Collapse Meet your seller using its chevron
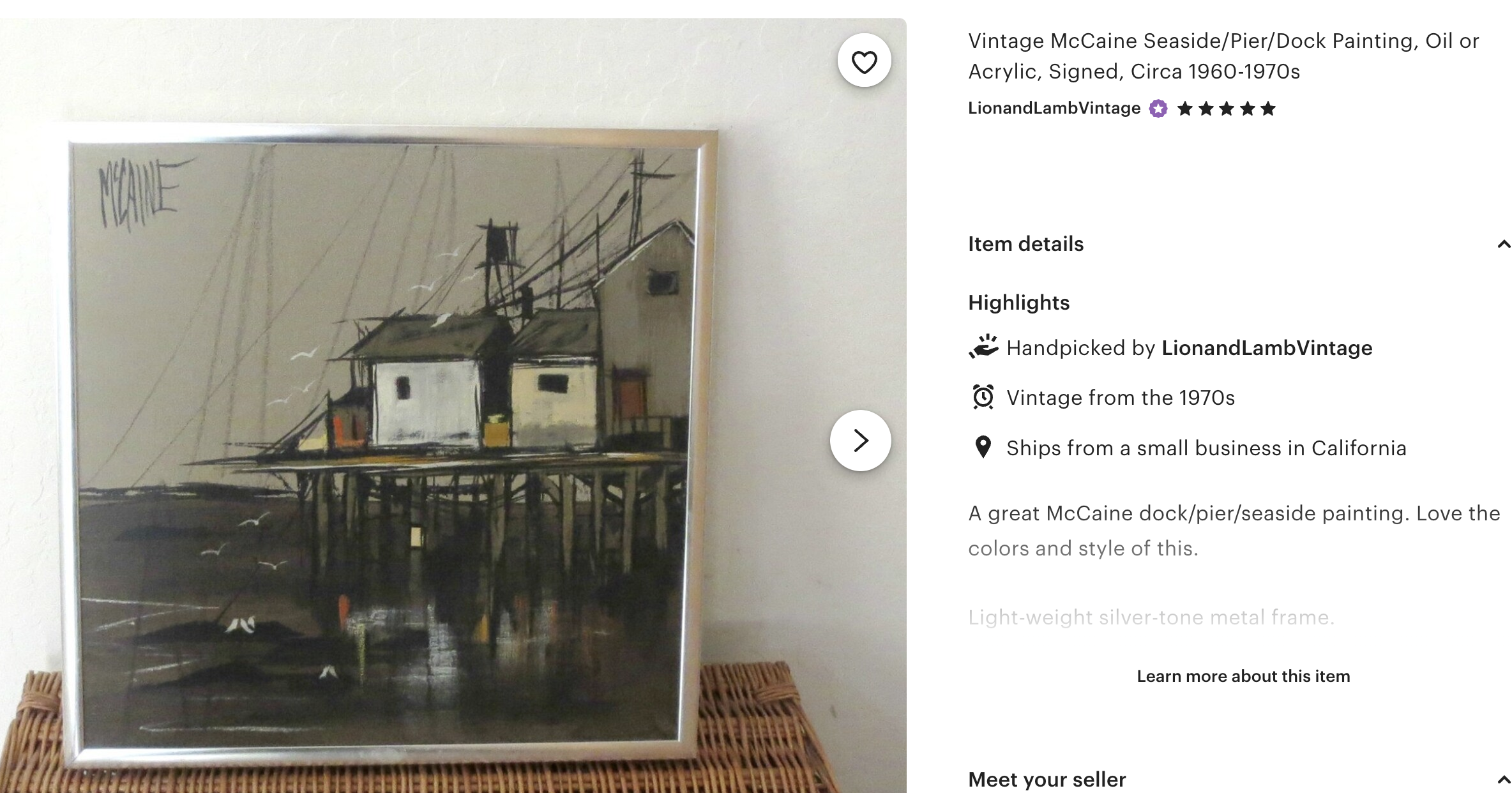The image size is (1512, 793). click(1504, 780)
